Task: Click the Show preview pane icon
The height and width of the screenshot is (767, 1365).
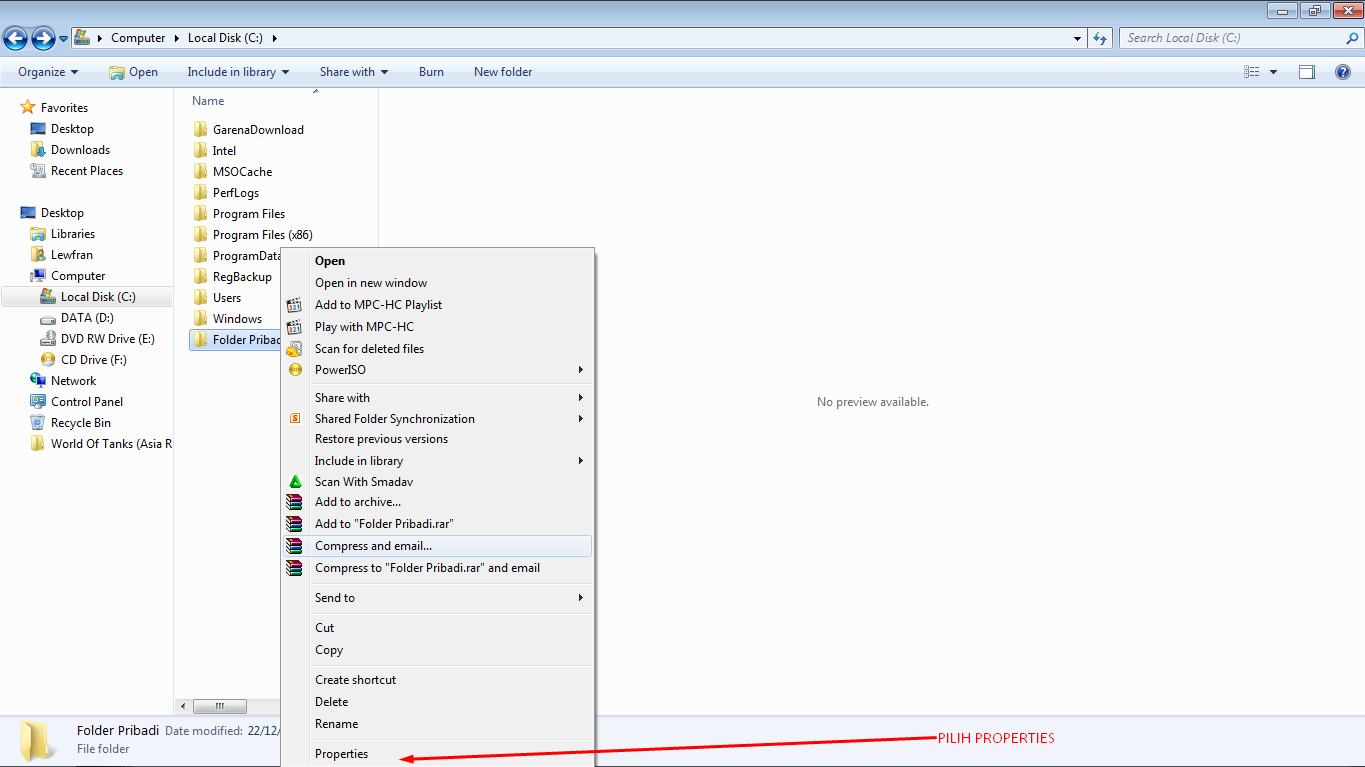Action: tap(1307, 71)
